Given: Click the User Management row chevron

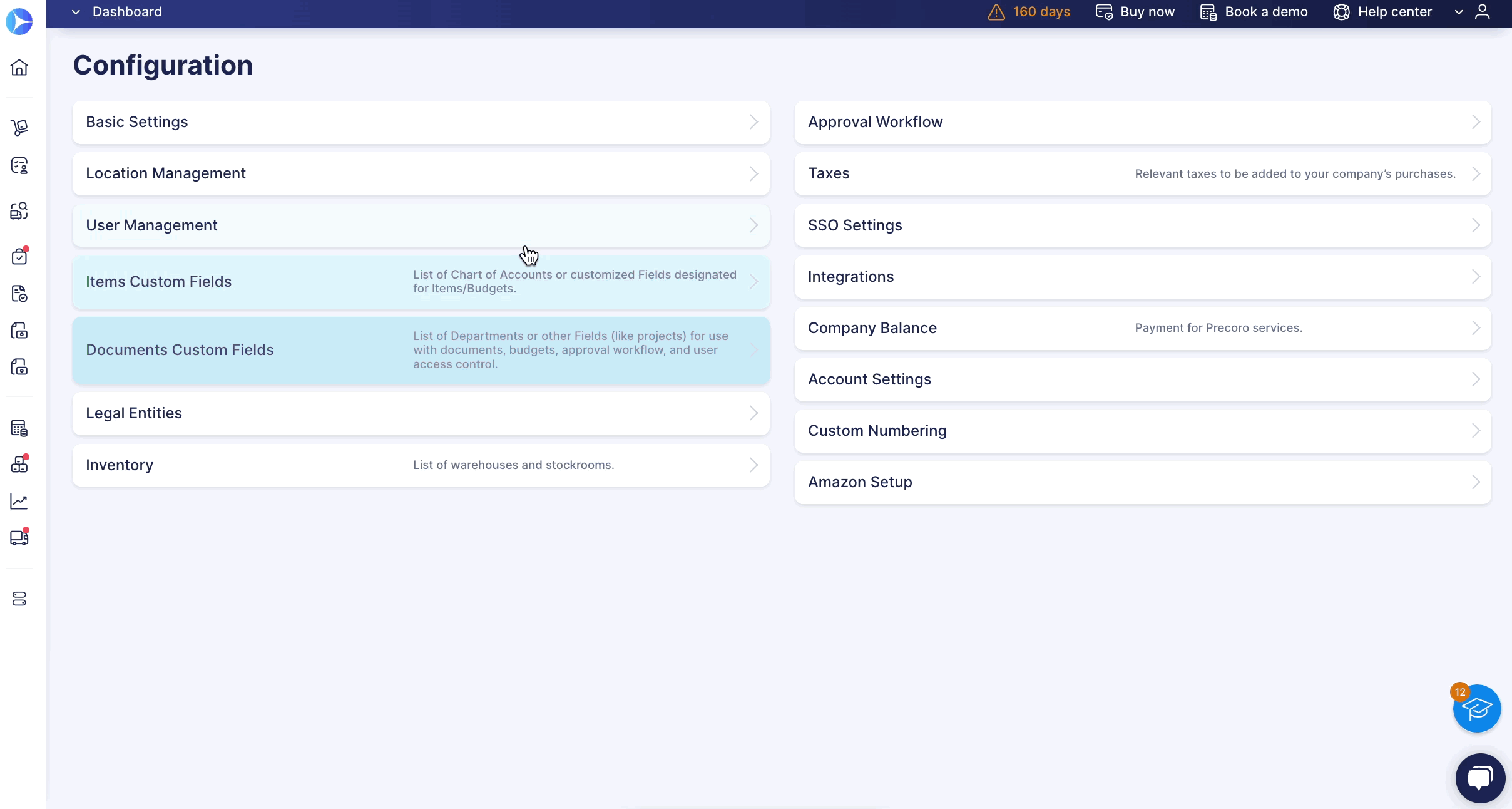Looking at the screenshot, I should (753, 225).
